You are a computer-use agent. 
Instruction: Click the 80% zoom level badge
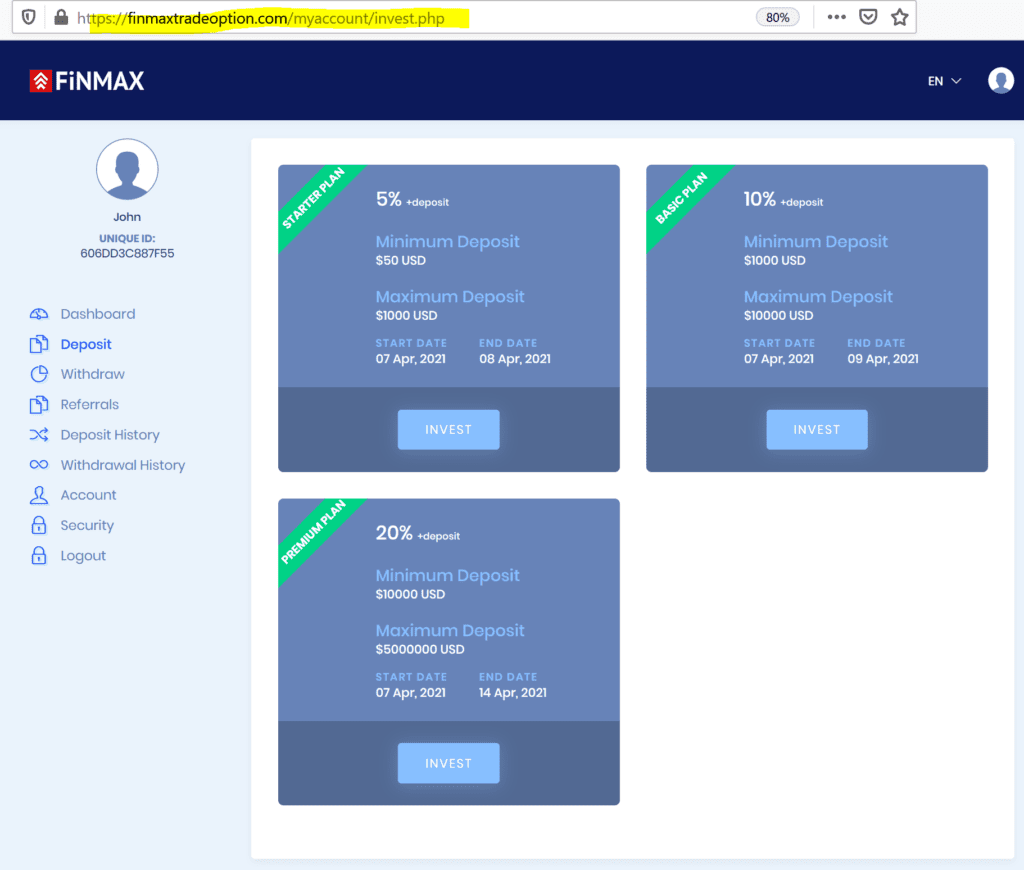click(777, 18)
